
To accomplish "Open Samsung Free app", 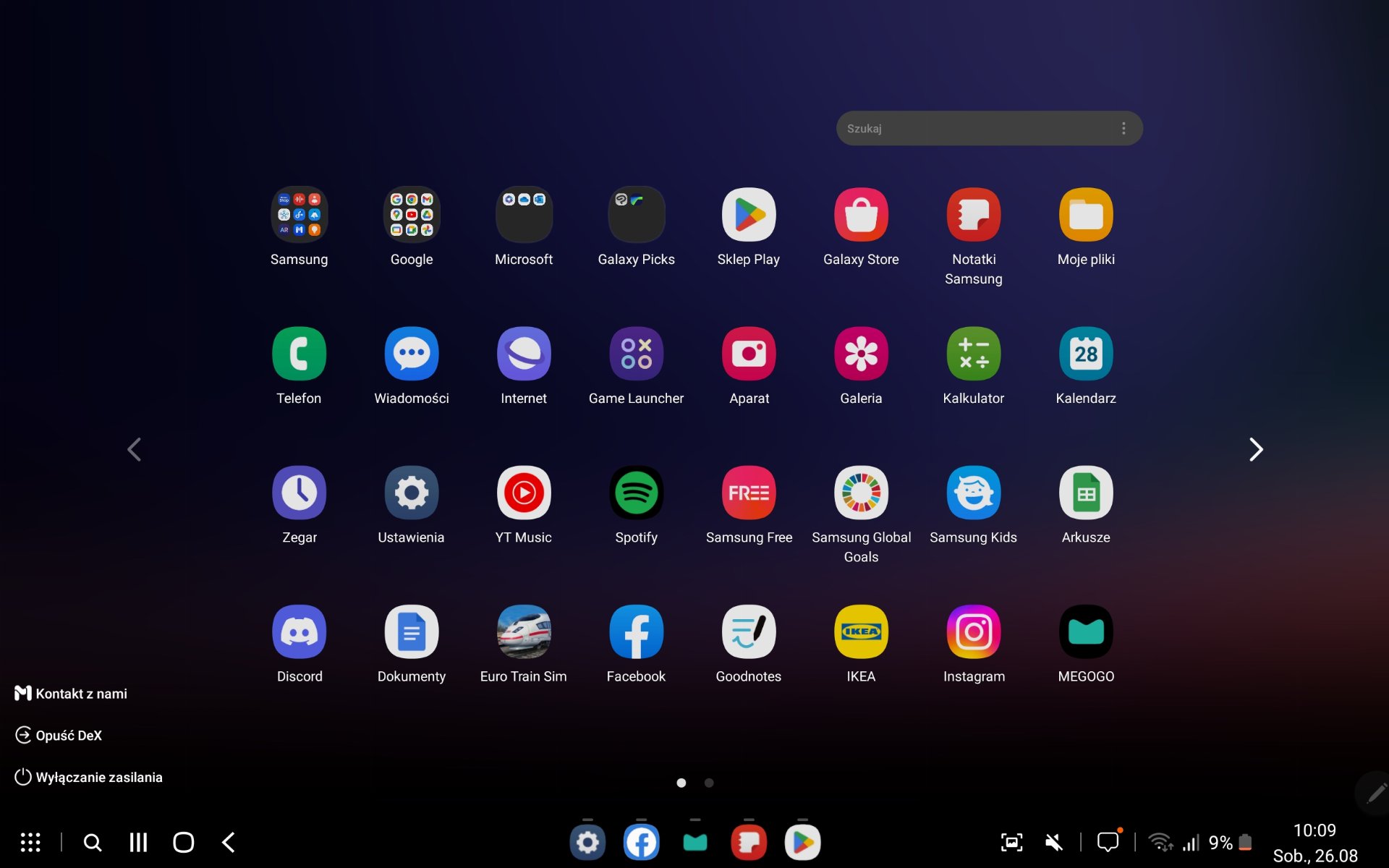I will [749, 493].
